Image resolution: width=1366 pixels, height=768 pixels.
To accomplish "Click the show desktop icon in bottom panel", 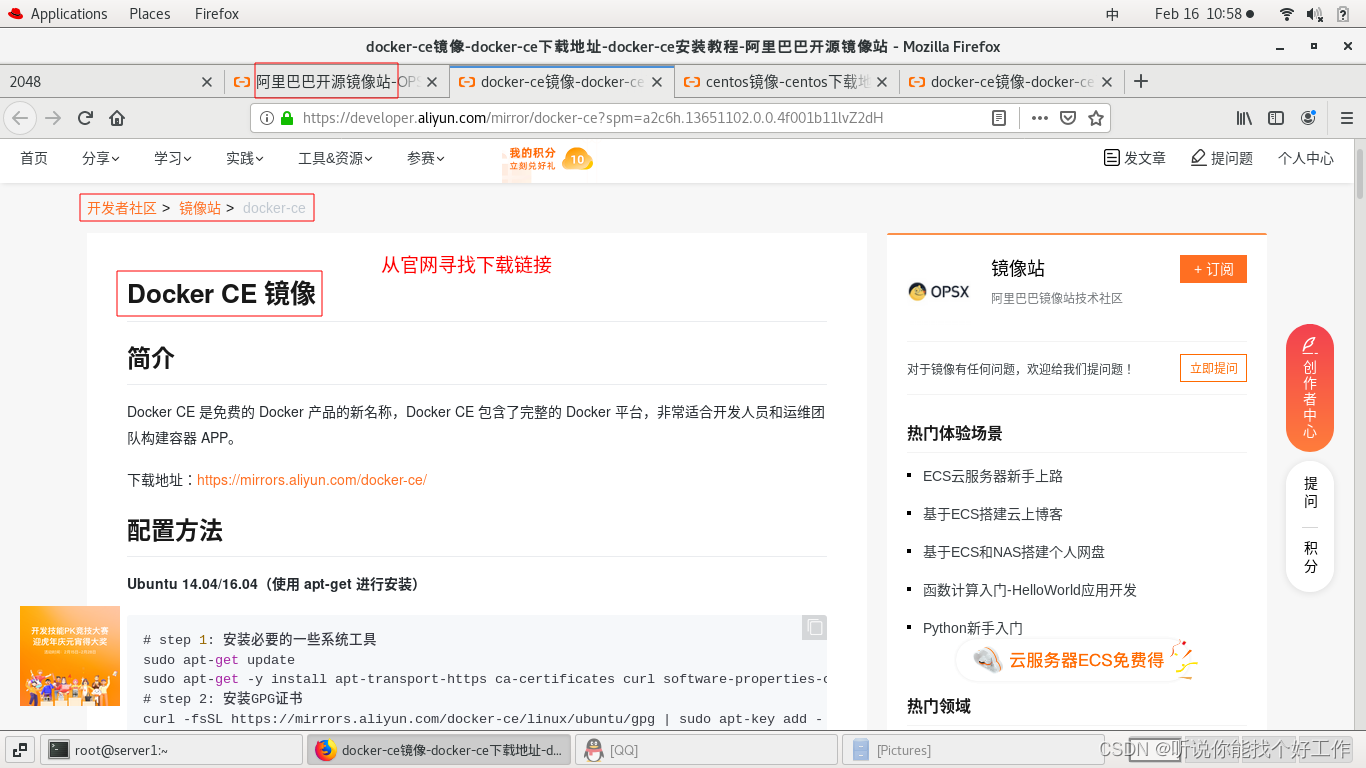I will click(x=20, y=749).
